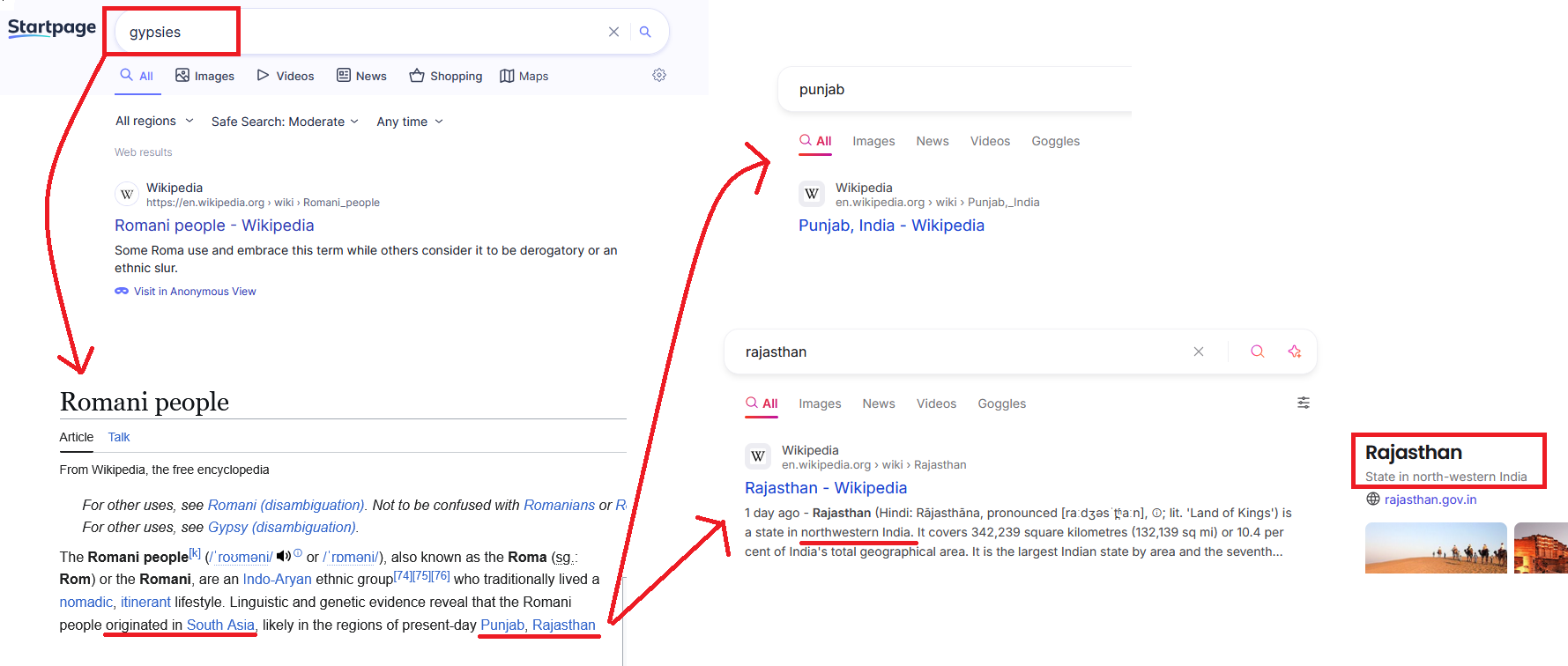Viewport: 1568px width, 666px height.
Task: Click the AI sparkle icon in rajasthan search
Action: [x=1294, y=351]
